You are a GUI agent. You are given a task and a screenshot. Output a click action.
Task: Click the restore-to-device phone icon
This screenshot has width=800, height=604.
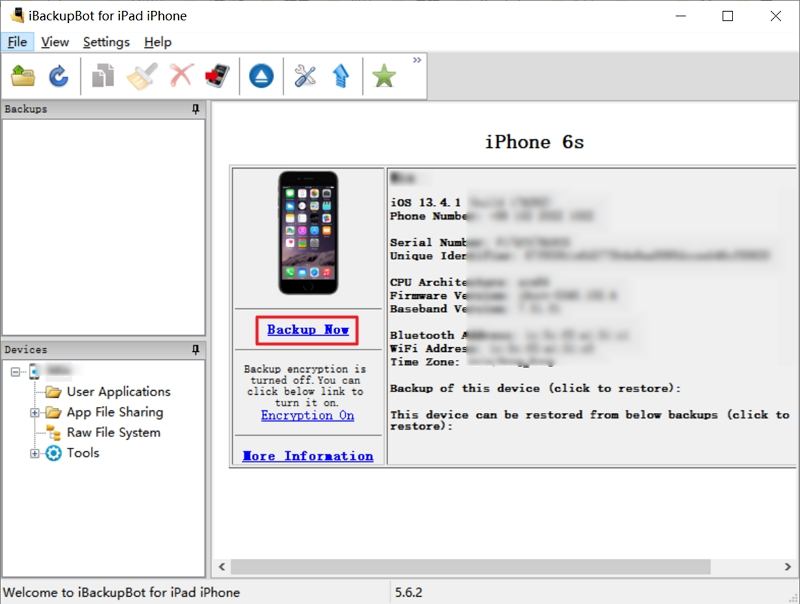click(x=218, y=76)
